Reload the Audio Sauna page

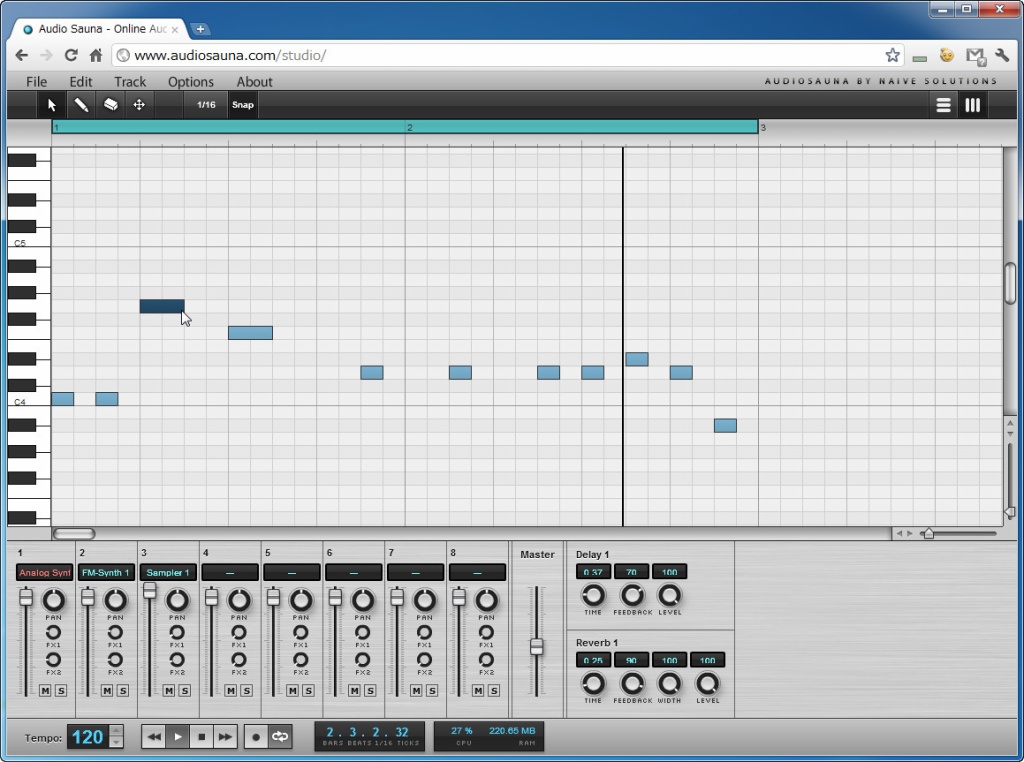click(71, 56)
